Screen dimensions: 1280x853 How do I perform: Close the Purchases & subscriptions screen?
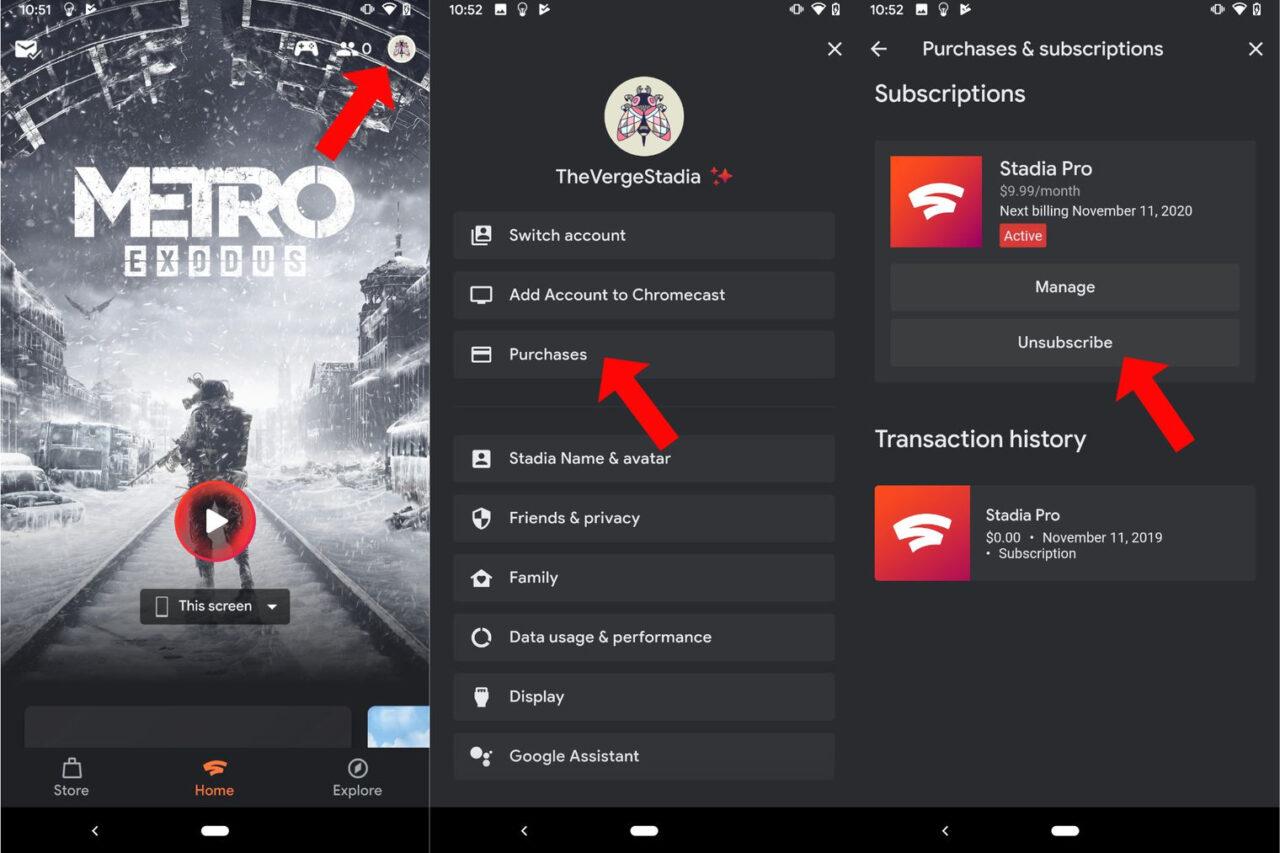coord(1256,49)
